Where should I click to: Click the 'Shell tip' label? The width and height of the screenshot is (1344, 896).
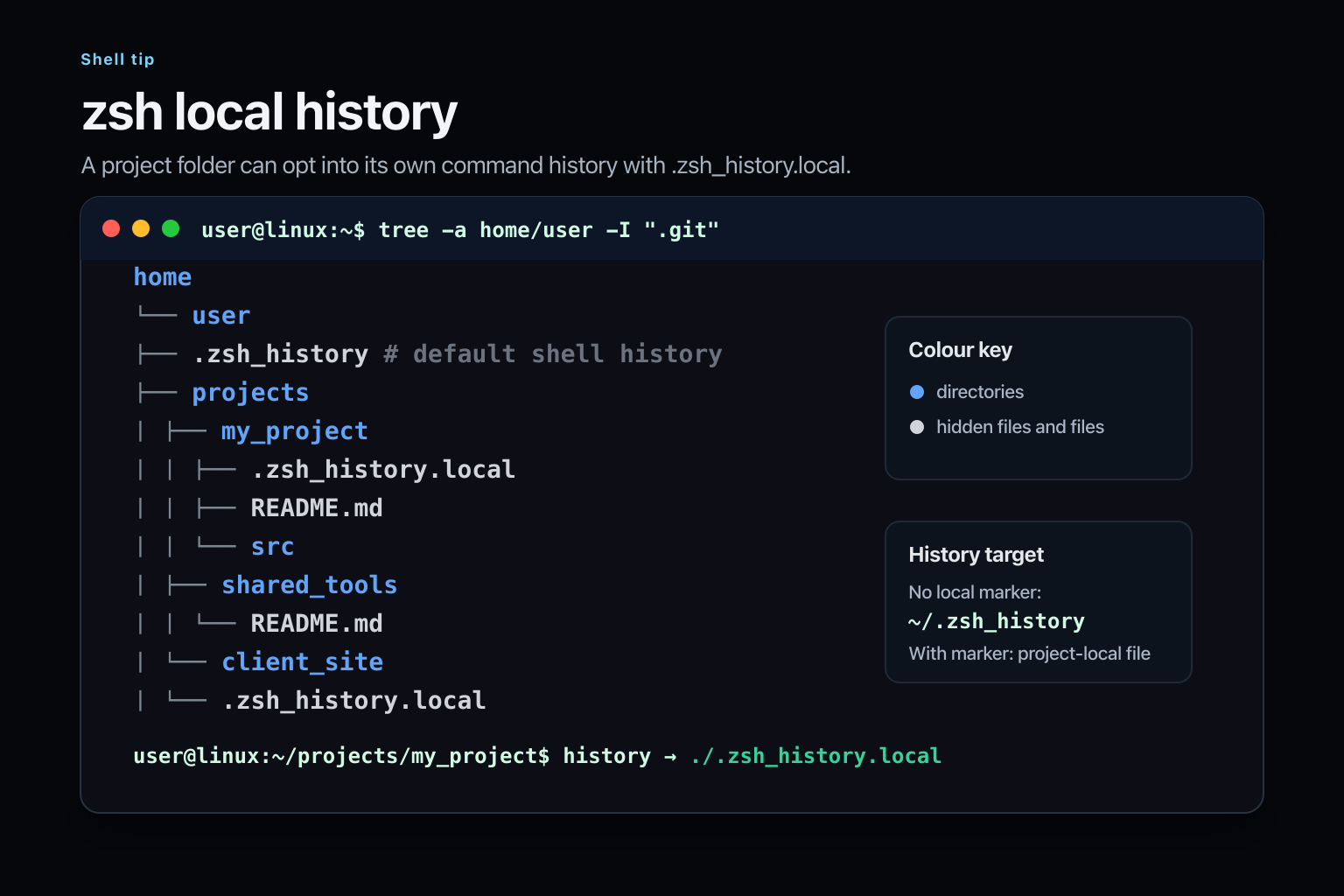point(117,59)
